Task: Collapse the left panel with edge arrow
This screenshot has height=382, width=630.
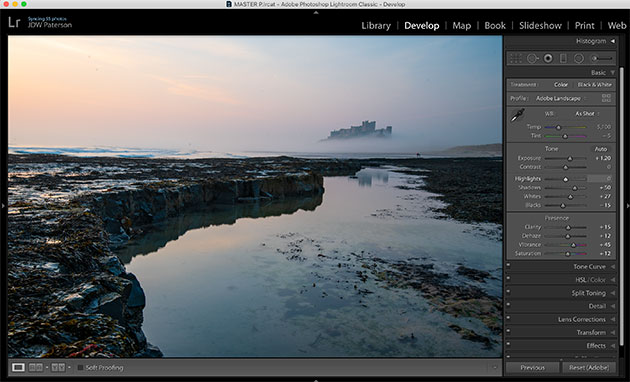Action: tap(3, 206)
